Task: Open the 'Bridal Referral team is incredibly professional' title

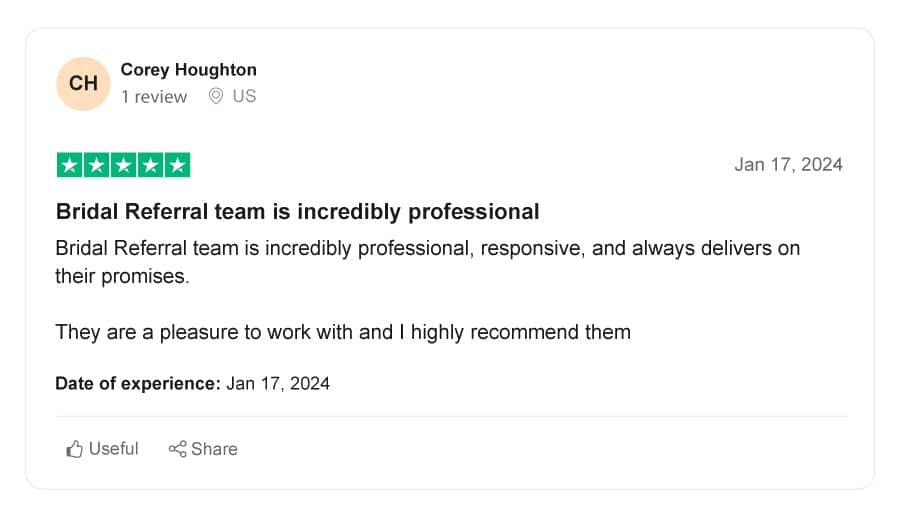Action: point(297,212)
